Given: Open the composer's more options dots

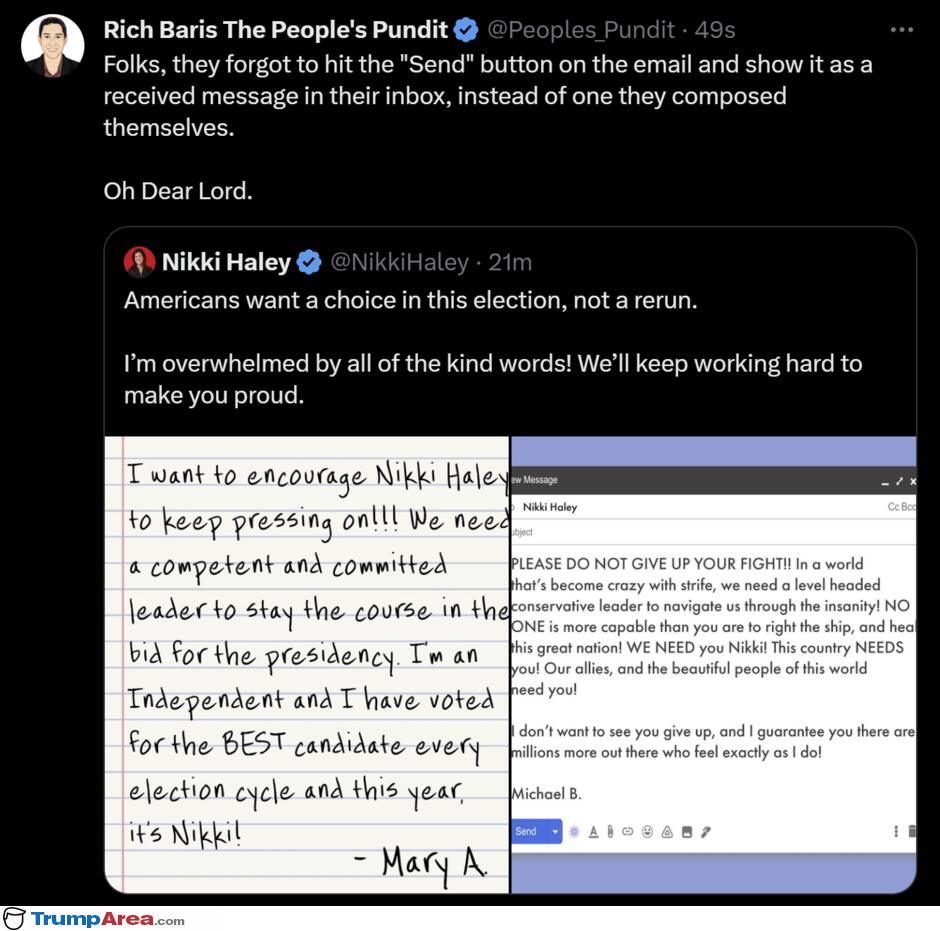Looking at the screenshot, I should pos(896,831).
